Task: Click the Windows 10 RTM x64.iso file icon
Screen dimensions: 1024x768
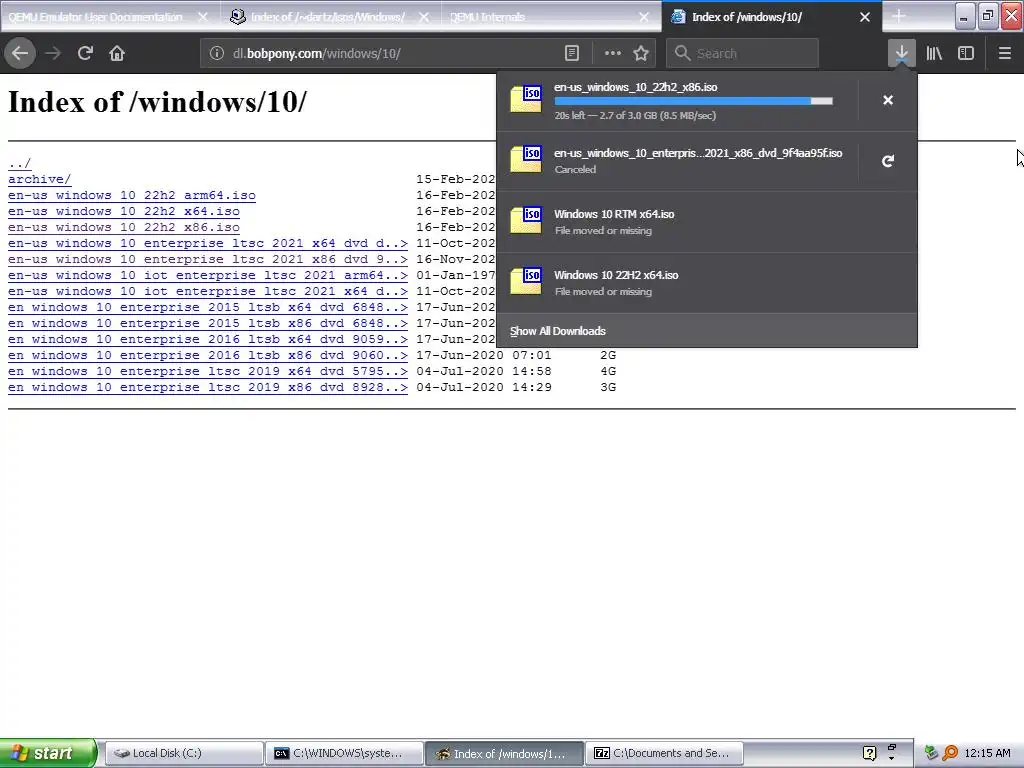Action: click(526, 220)
